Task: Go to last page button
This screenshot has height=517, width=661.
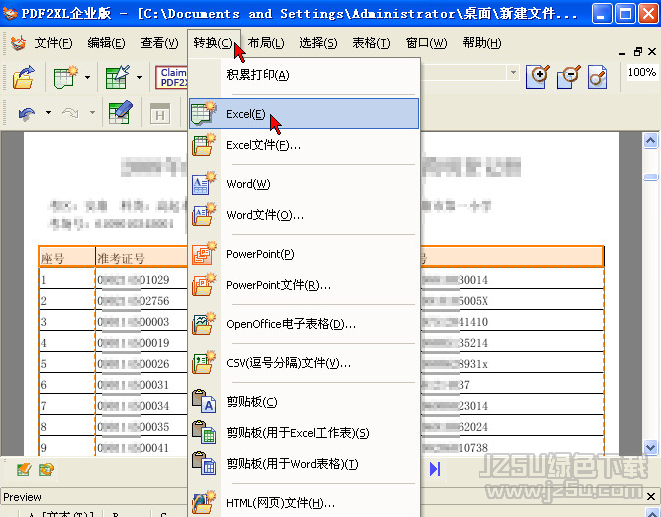Action: click(x=435, y=469)
